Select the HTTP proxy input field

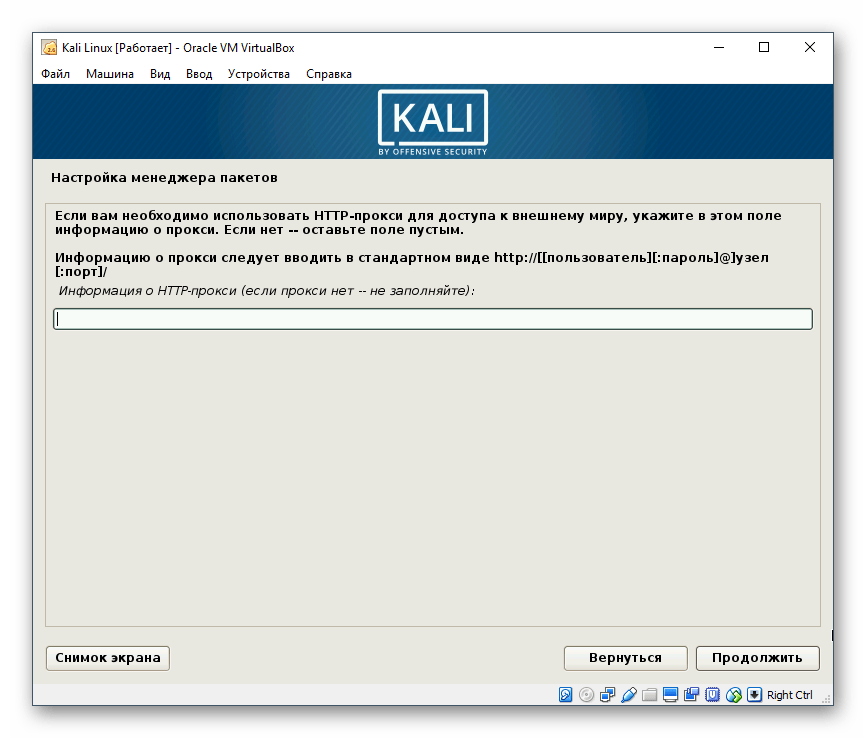pos(432,319)
